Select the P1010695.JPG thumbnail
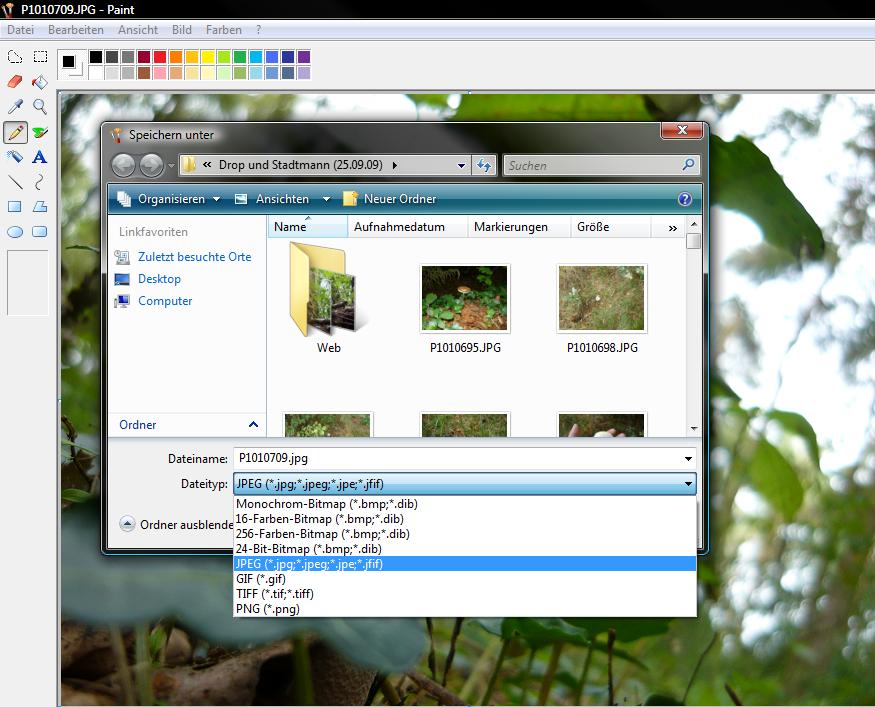875x707 pixels. [464, 299]
